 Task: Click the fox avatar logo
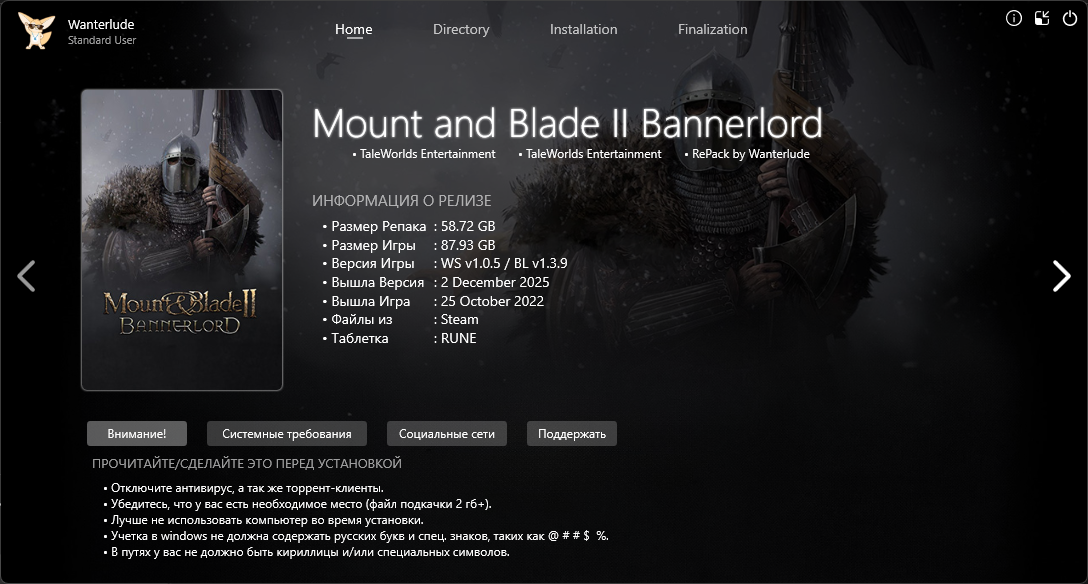(37, 31)
